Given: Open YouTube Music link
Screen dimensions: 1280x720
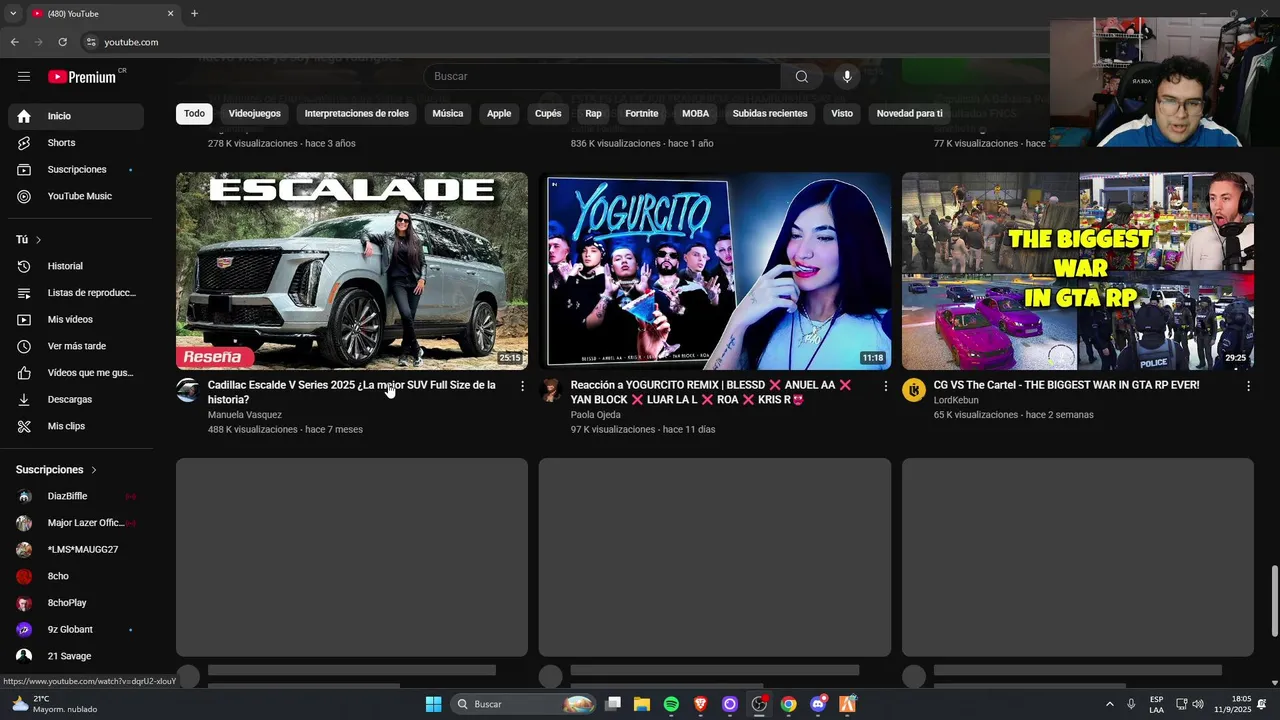Looking at the screenshot, I should tap(76, 196).
